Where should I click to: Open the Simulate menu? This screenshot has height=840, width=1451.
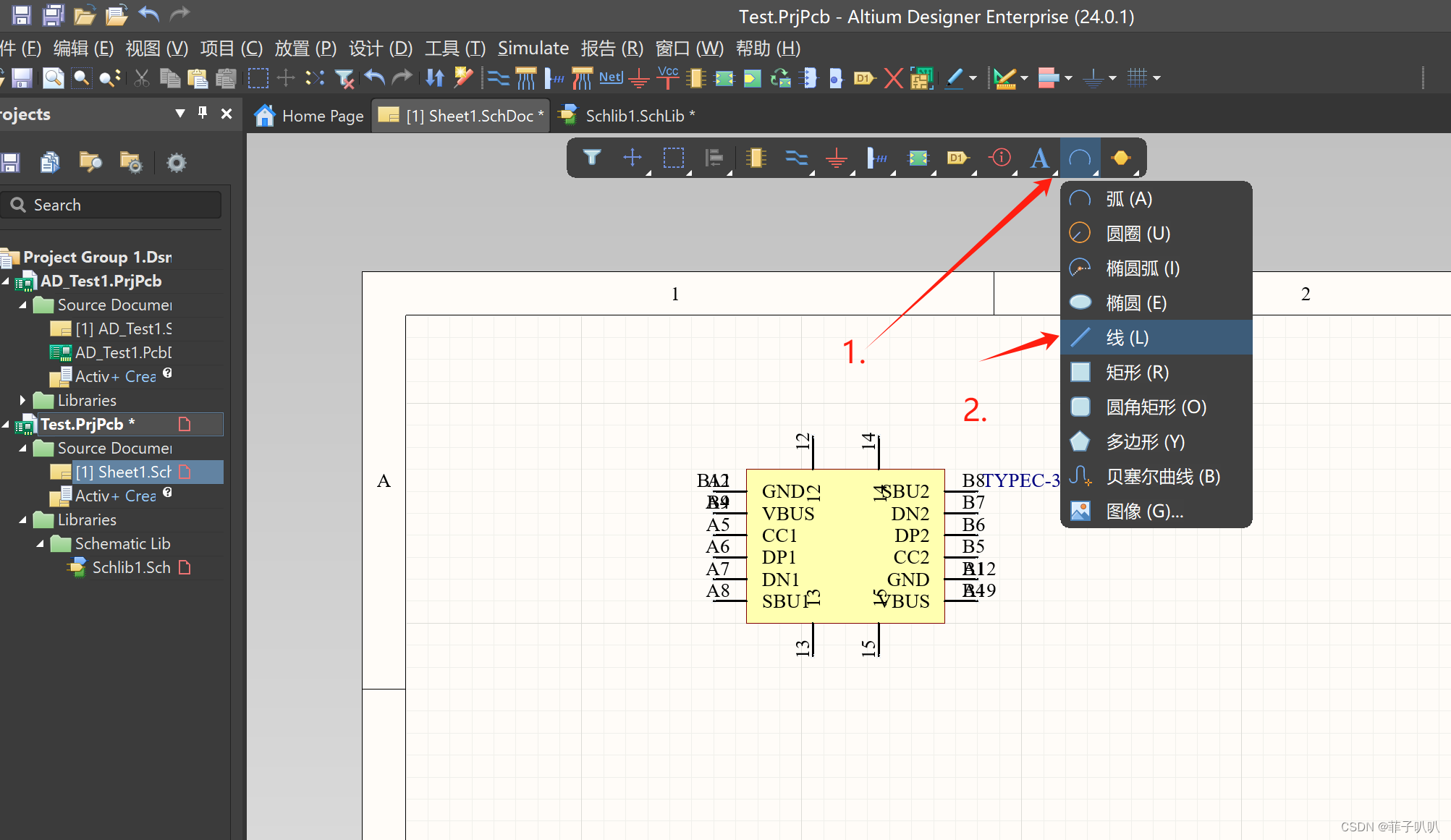533,48
